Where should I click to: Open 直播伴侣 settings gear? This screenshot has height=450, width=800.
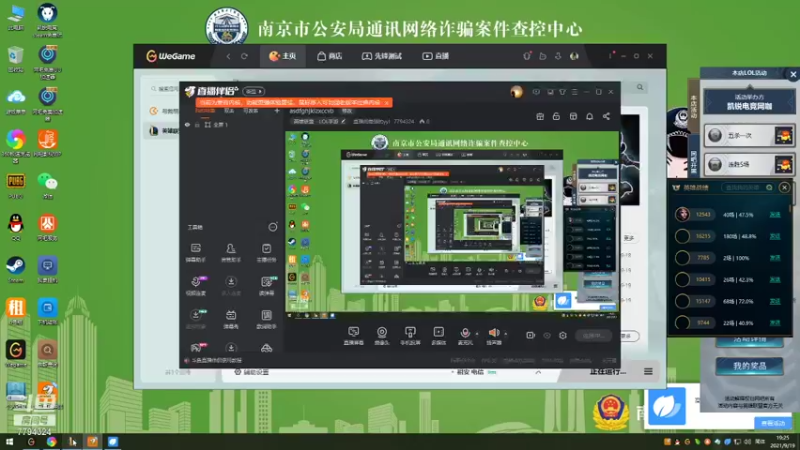[x=563, y=335]
